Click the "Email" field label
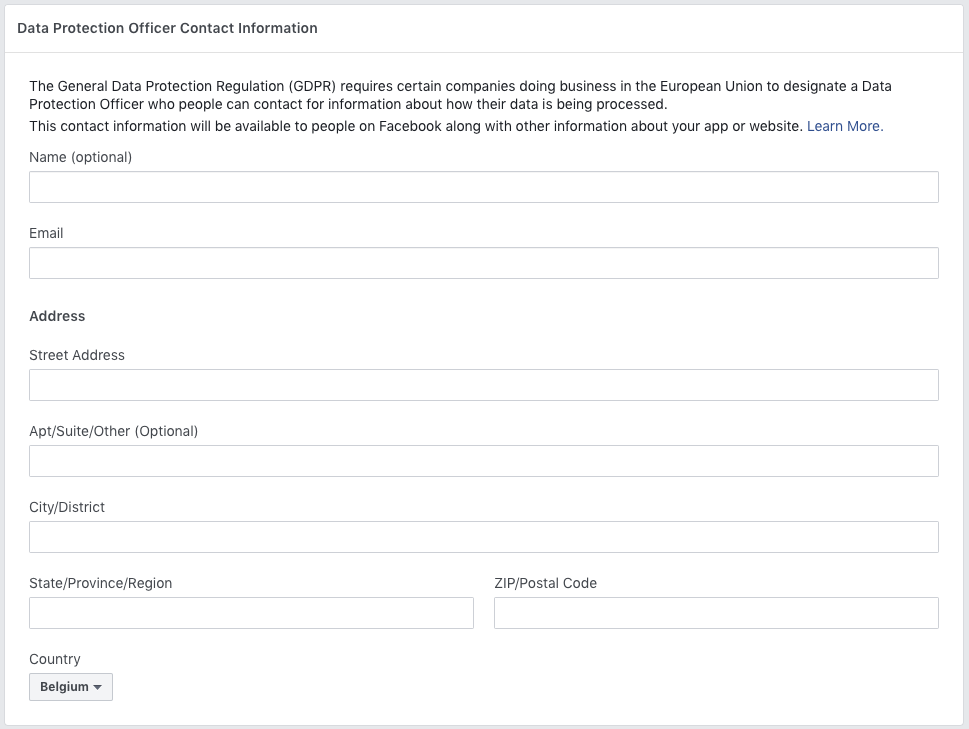Viewport: 969px width, 729px height. (46, 233)
